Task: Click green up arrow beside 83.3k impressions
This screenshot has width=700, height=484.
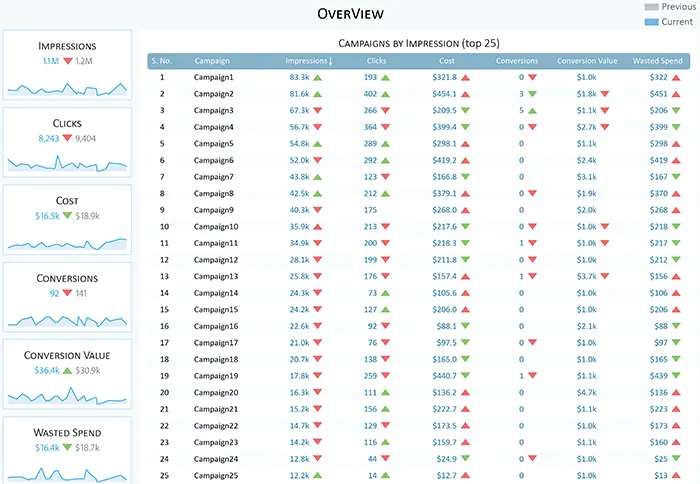Action: [317, 78]
